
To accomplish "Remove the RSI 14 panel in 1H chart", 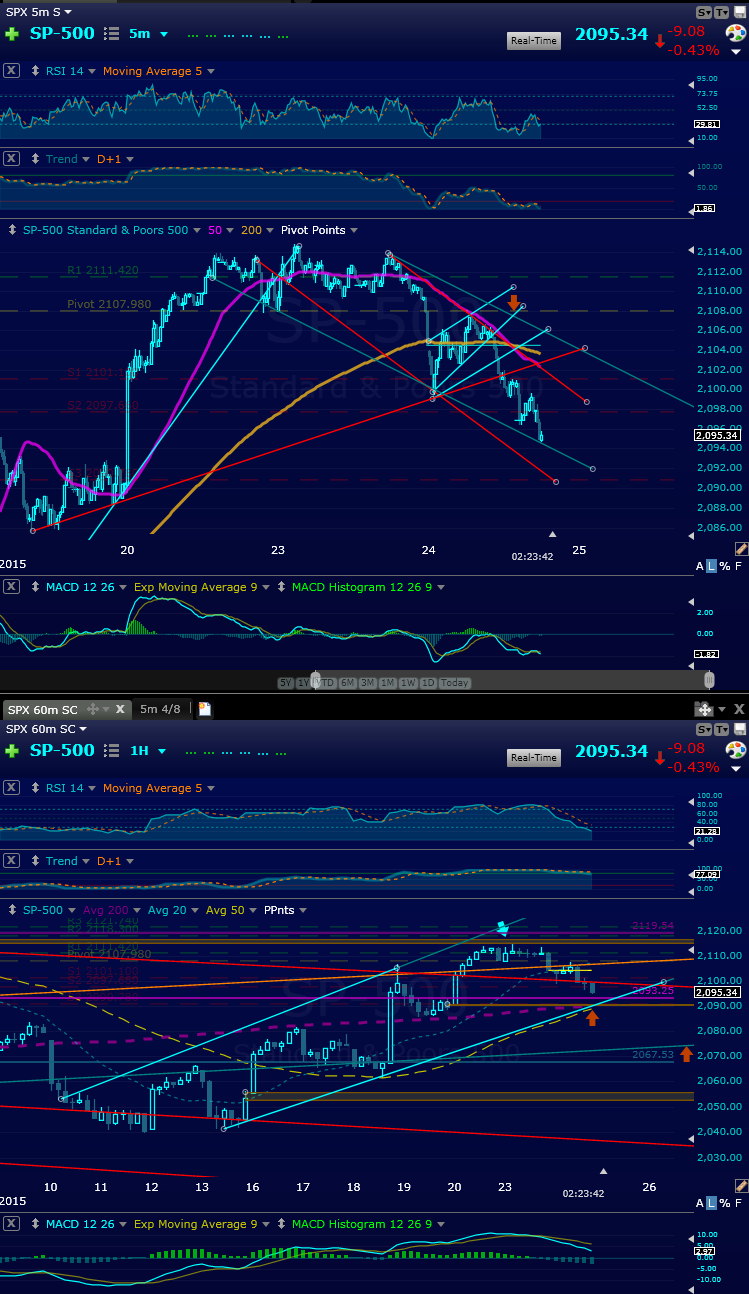I will [11, 788].
